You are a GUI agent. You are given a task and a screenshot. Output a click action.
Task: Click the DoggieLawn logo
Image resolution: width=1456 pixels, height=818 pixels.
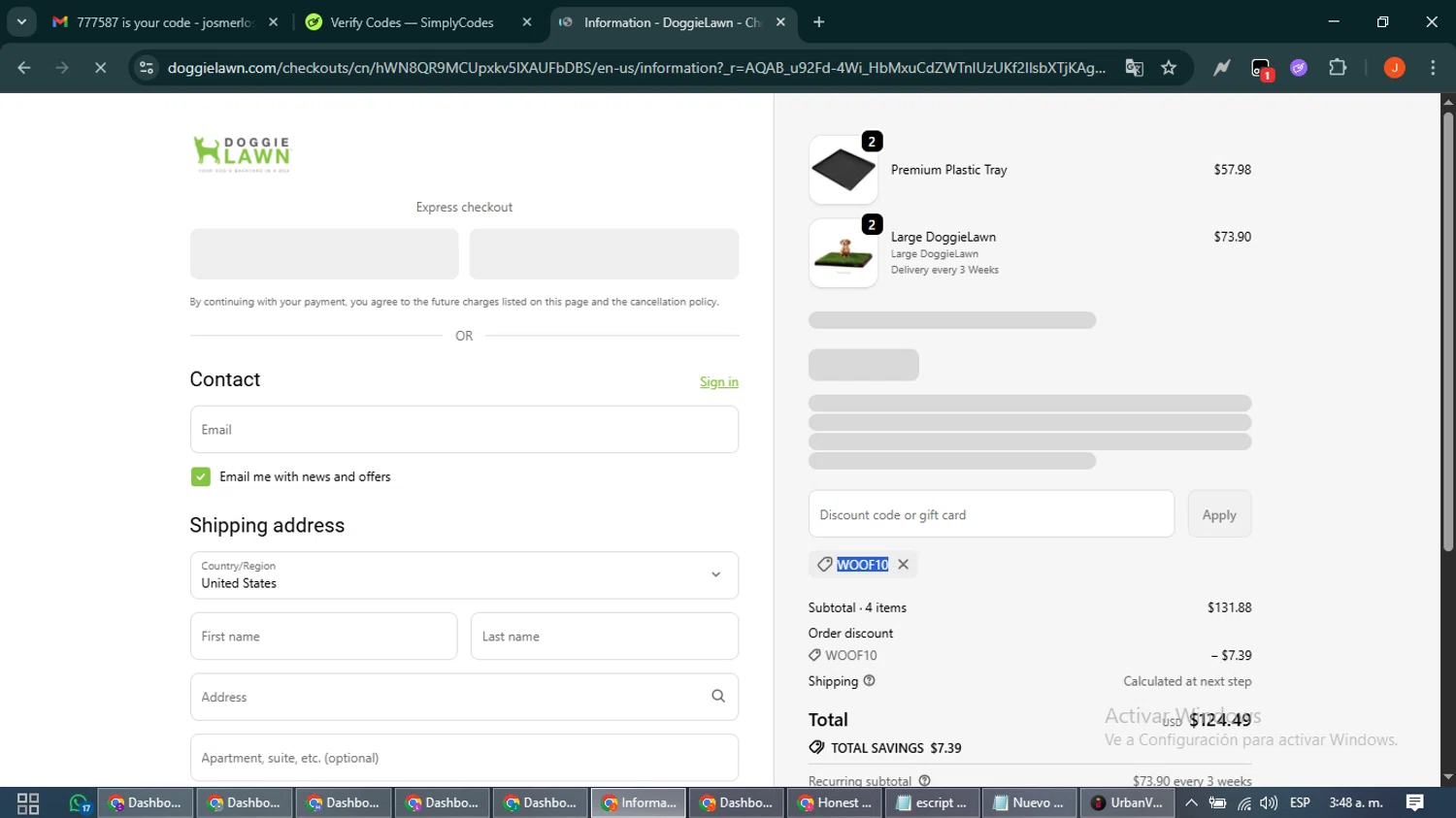242,153
